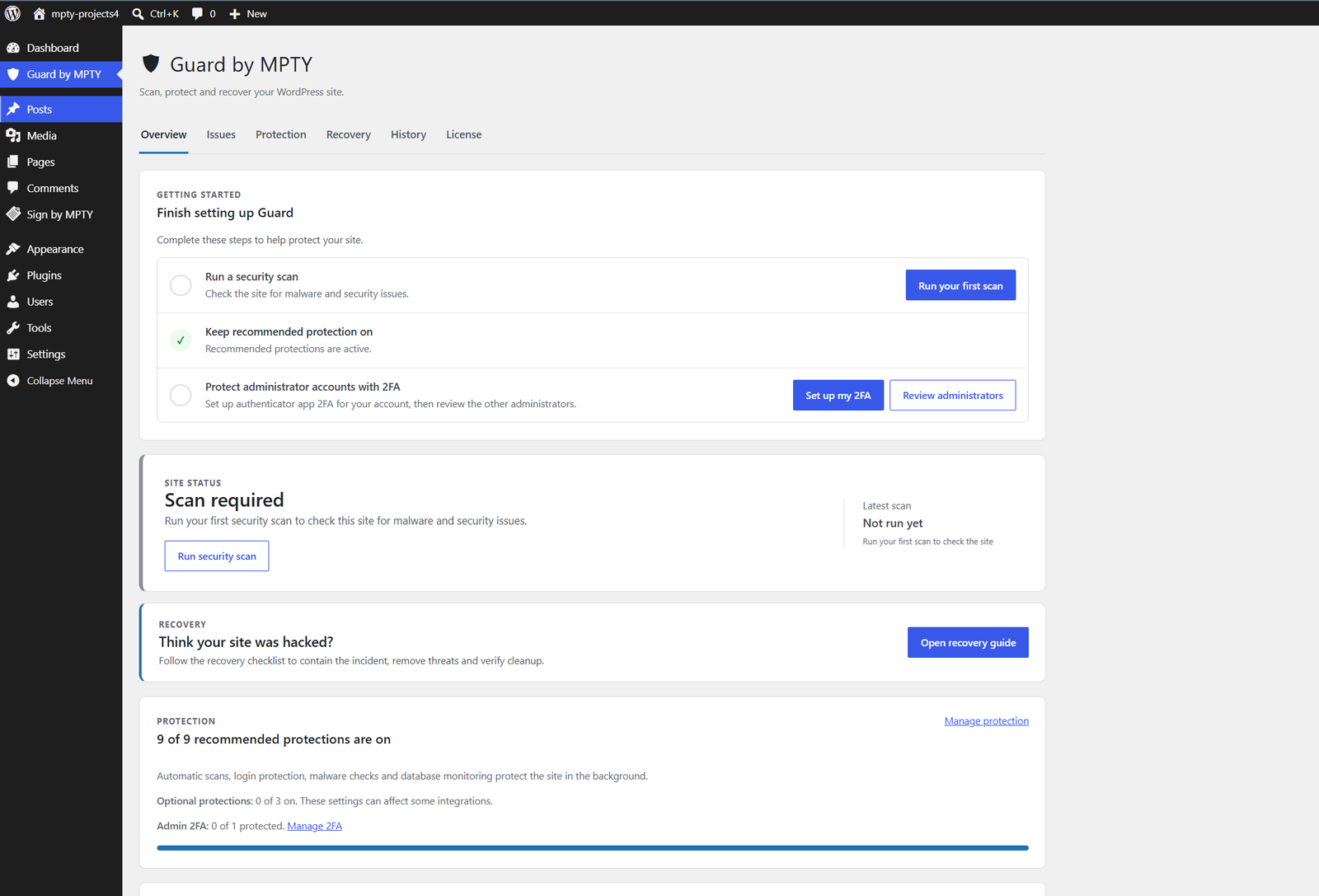Open Settings menu label

coord(46,354)
